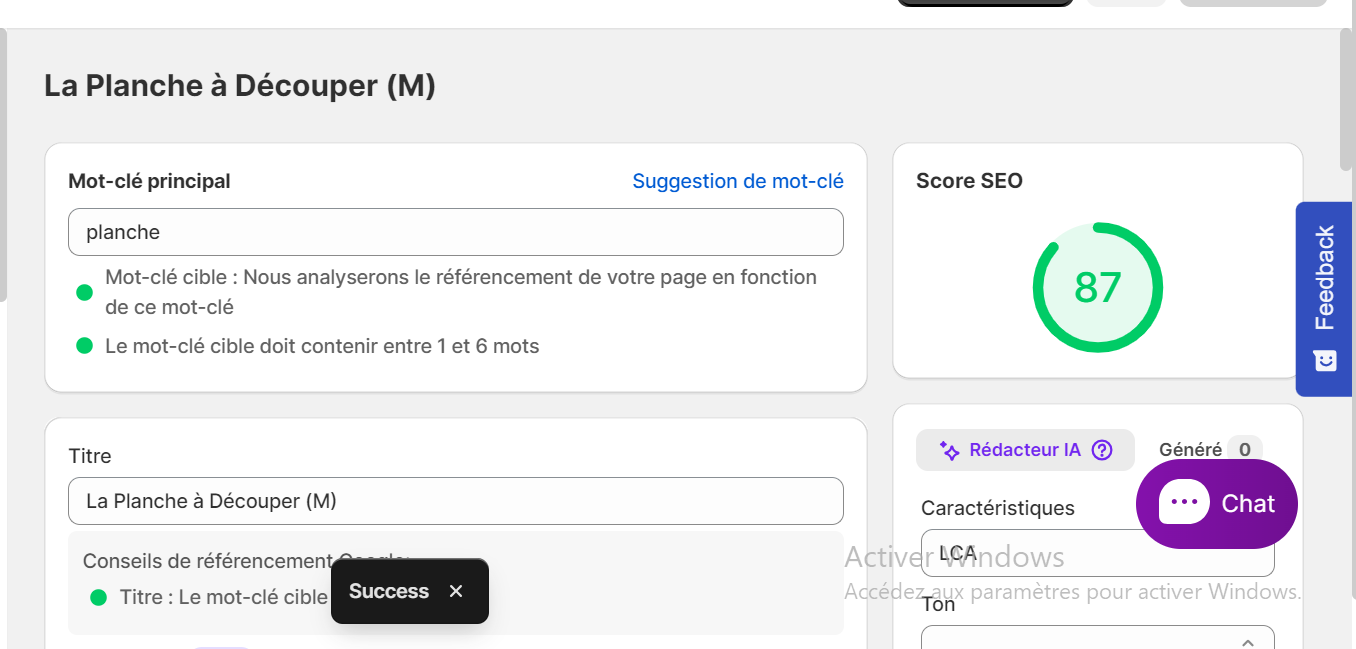Click the SEO score circle showing 87
The width and height of the screenshot is (1356, 649).
[1098, 287]
